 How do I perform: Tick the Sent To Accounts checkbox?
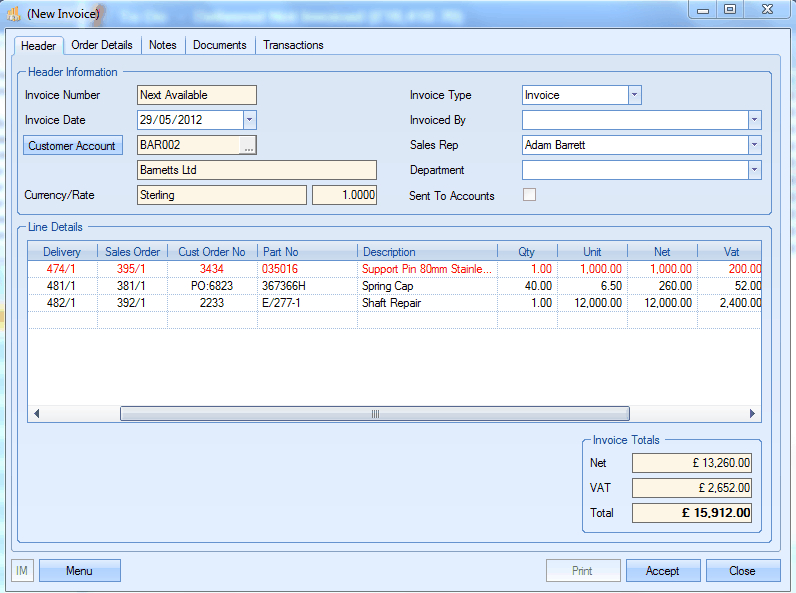pos(529,195)
